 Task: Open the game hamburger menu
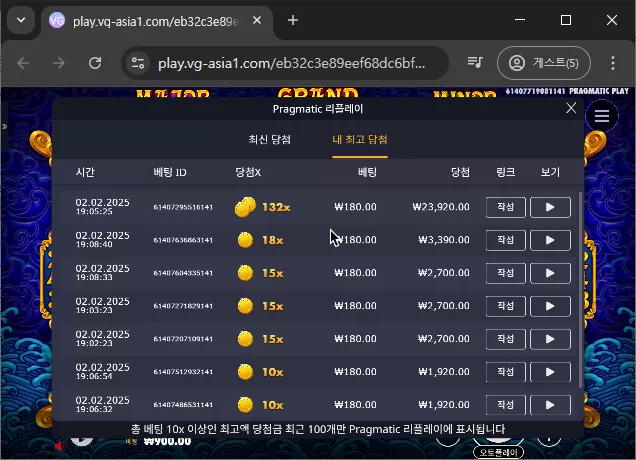coord(602,116)
